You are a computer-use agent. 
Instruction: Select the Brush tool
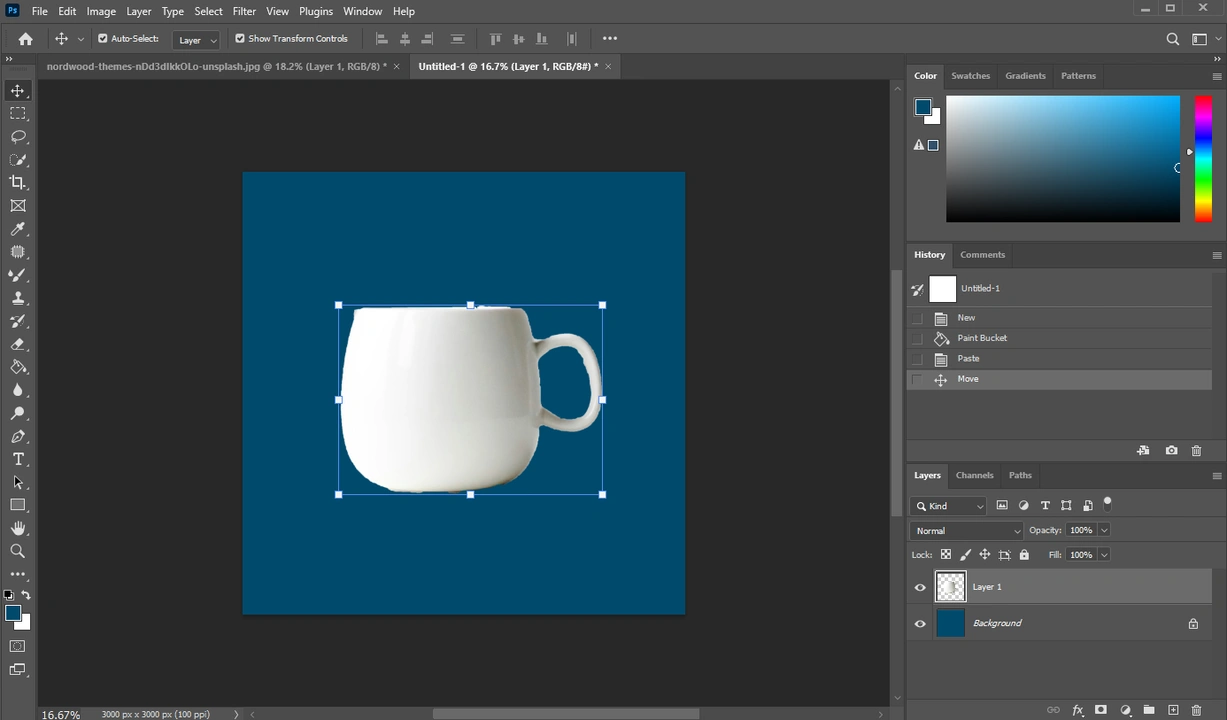(18, 275)
